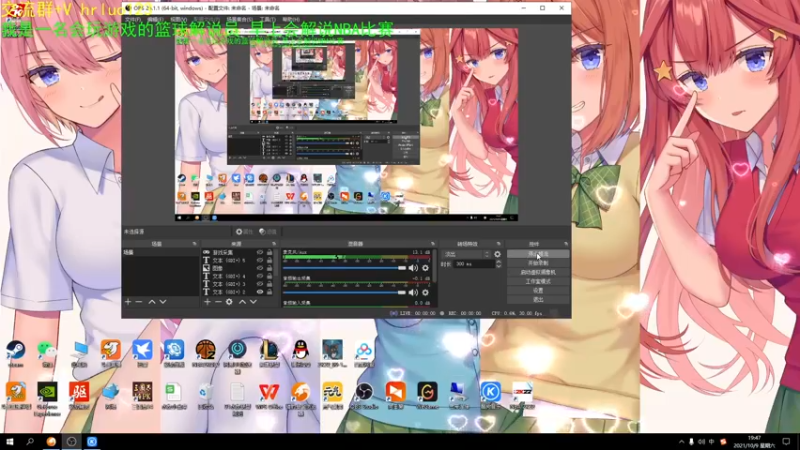Toggle visibility of the first source row
Image resolution: width=800 pixels, height=450 pixels.
tap(260, 253)
